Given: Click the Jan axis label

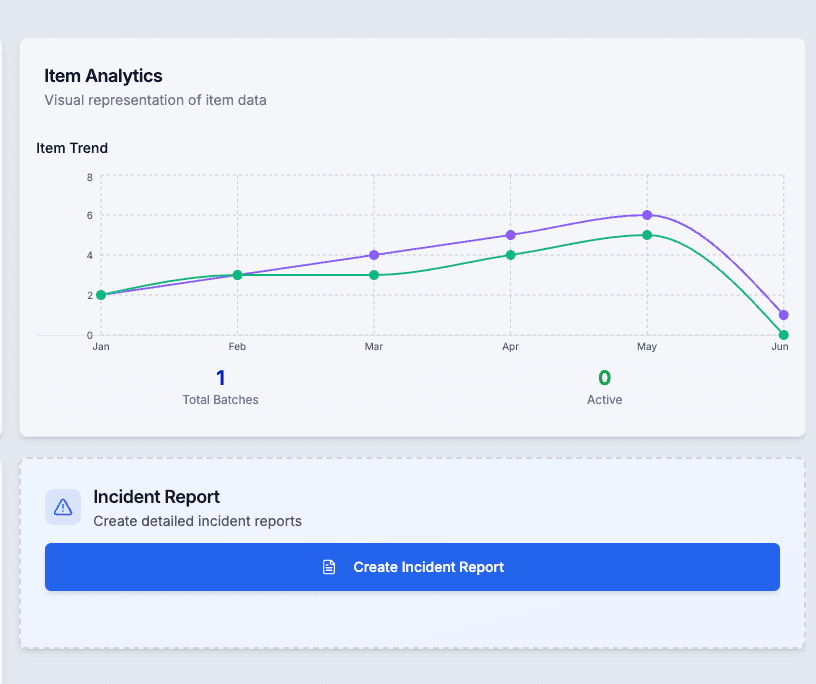Looking at the screenshot, I should pos(100,346).
